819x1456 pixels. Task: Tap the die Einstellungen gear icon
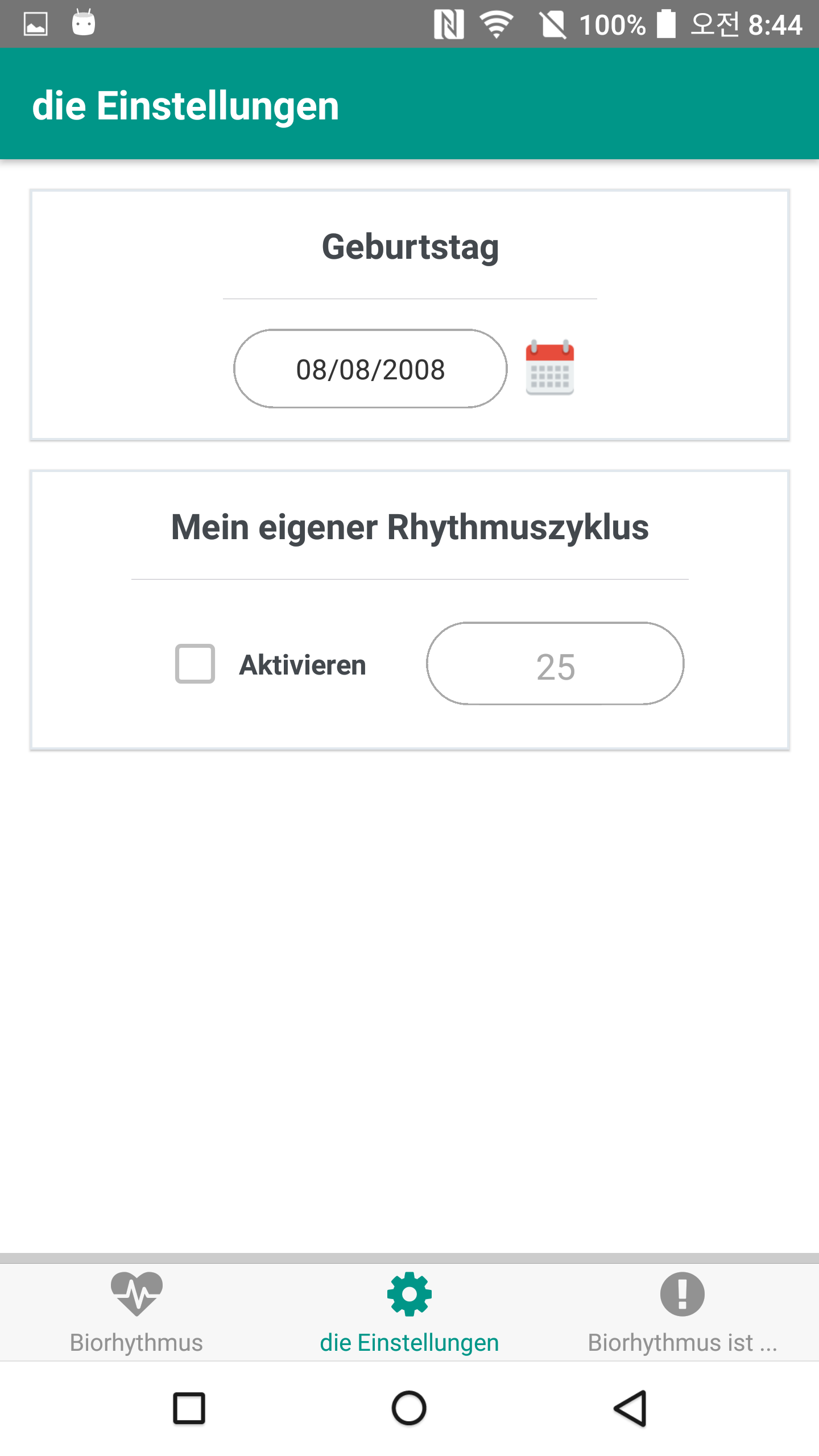(x=409, y=1294)
